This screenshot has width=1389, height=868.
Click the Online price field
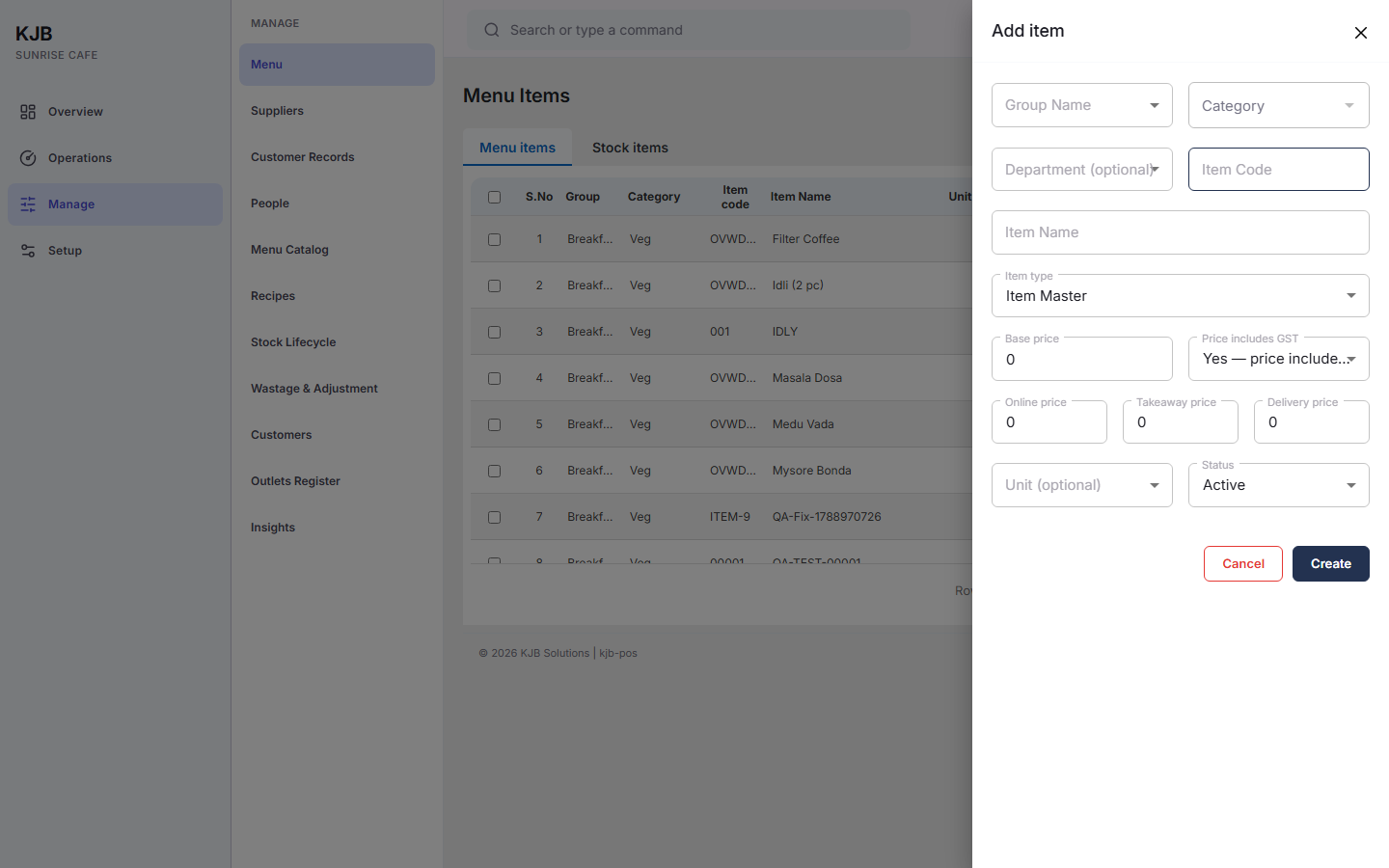pyautogui.click(x=1049, y=422)
